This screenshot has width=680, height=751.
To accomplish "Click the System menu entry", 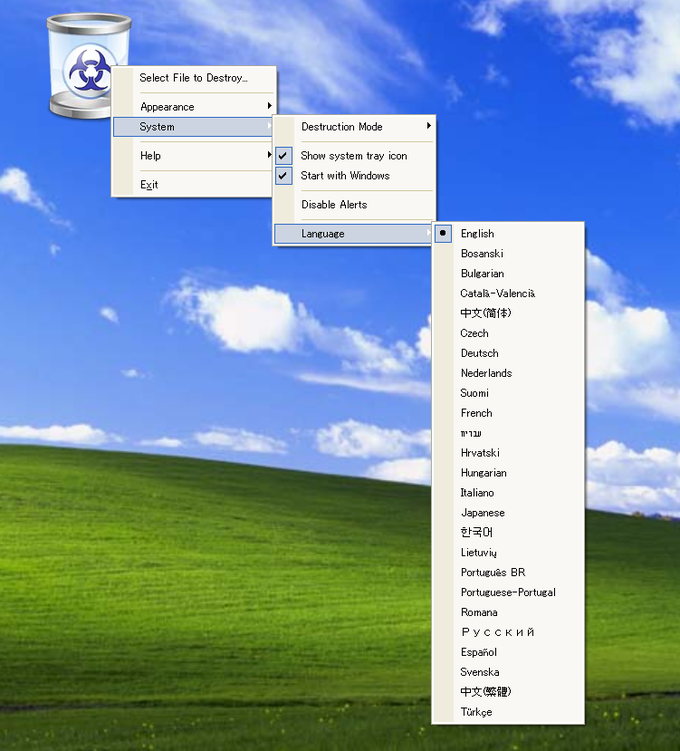I will pyautogui.click(x=193, y=127).
